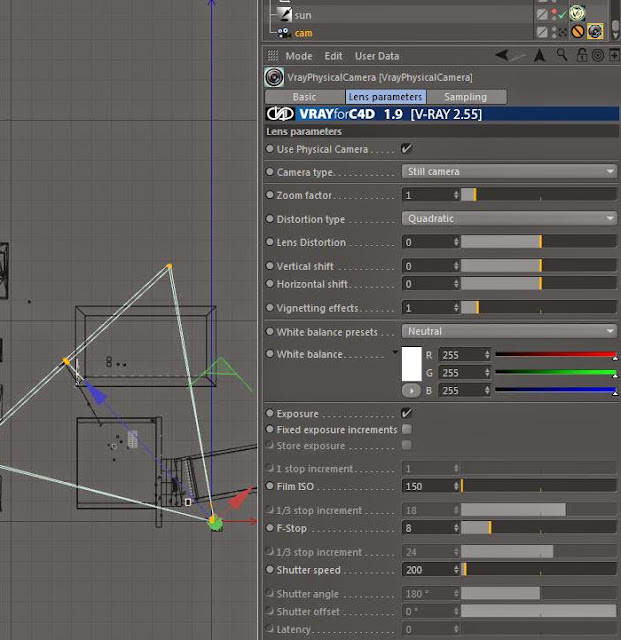Toggle the Store exposure checkbox

[407, 445]
